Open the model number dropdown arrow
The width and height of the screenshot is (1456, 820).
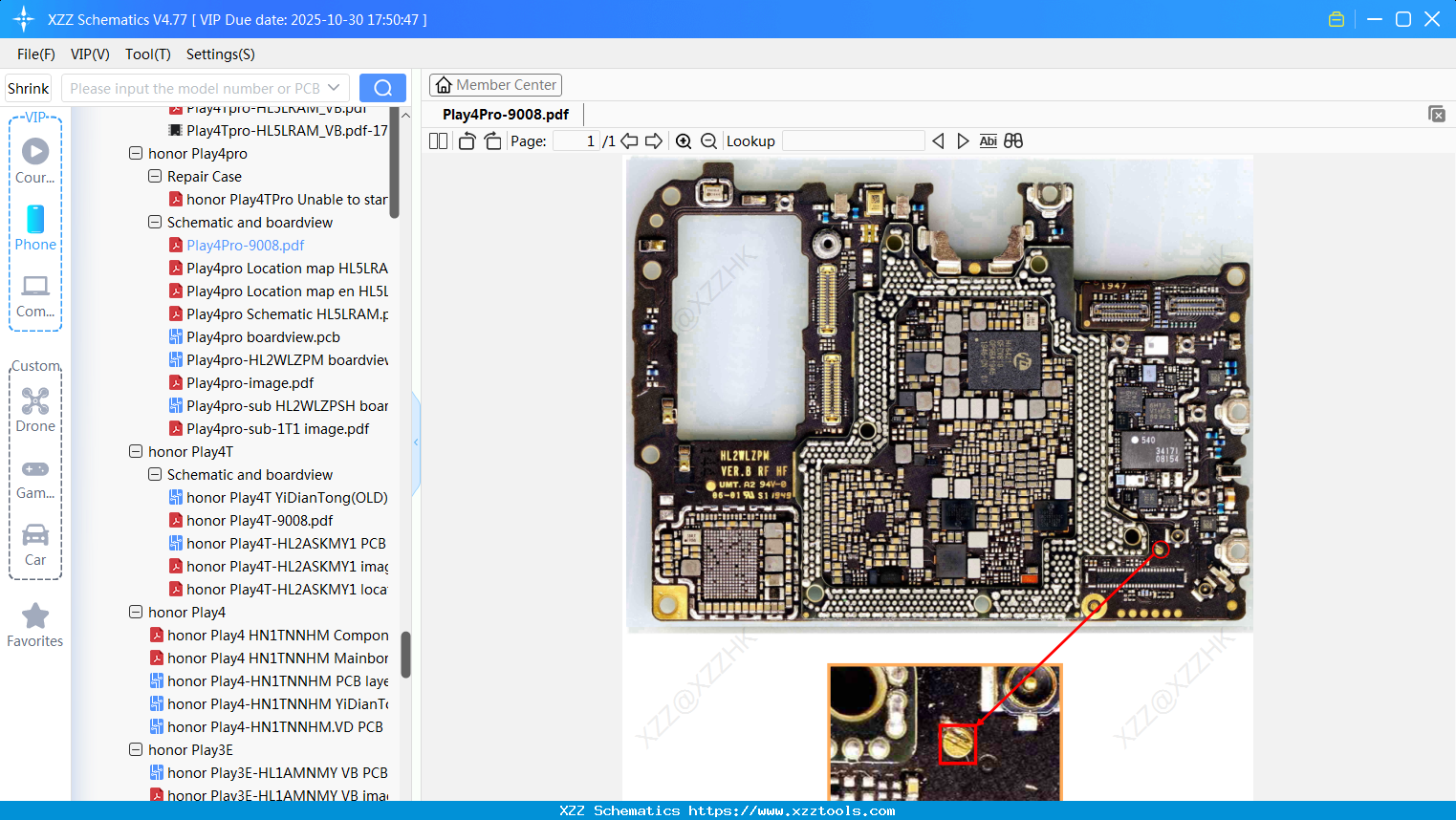[334, 88]
